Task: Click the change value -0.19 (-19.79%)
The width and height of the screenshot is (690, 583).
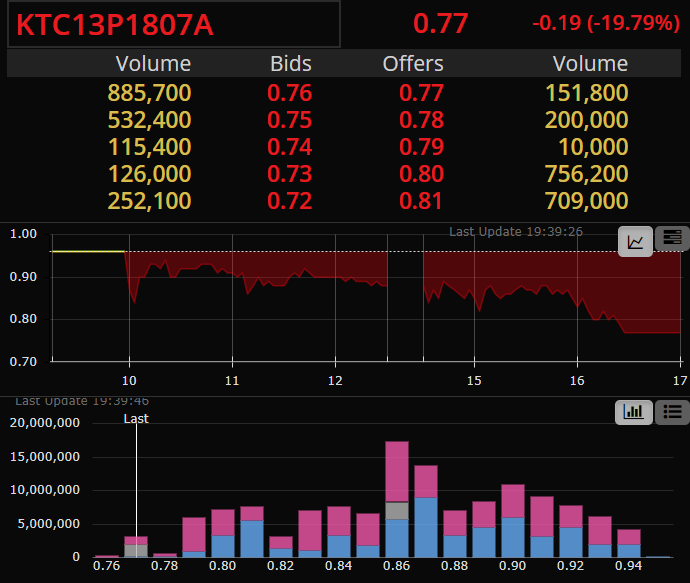Action: (606, 23)
